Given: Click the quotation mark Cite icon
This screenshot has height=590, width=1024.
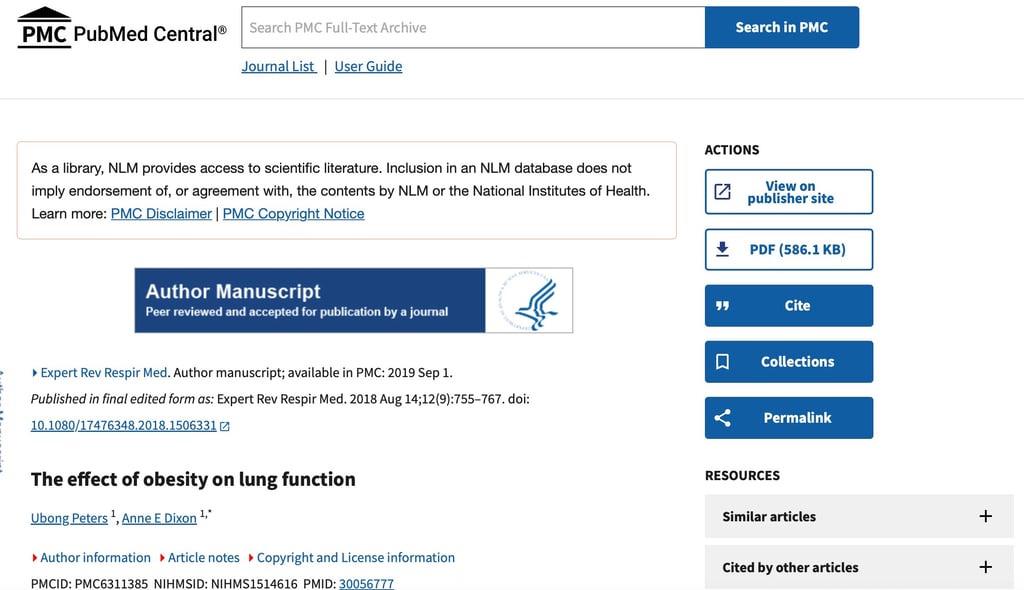Looking at the screenshot, I should click(722, 306).
